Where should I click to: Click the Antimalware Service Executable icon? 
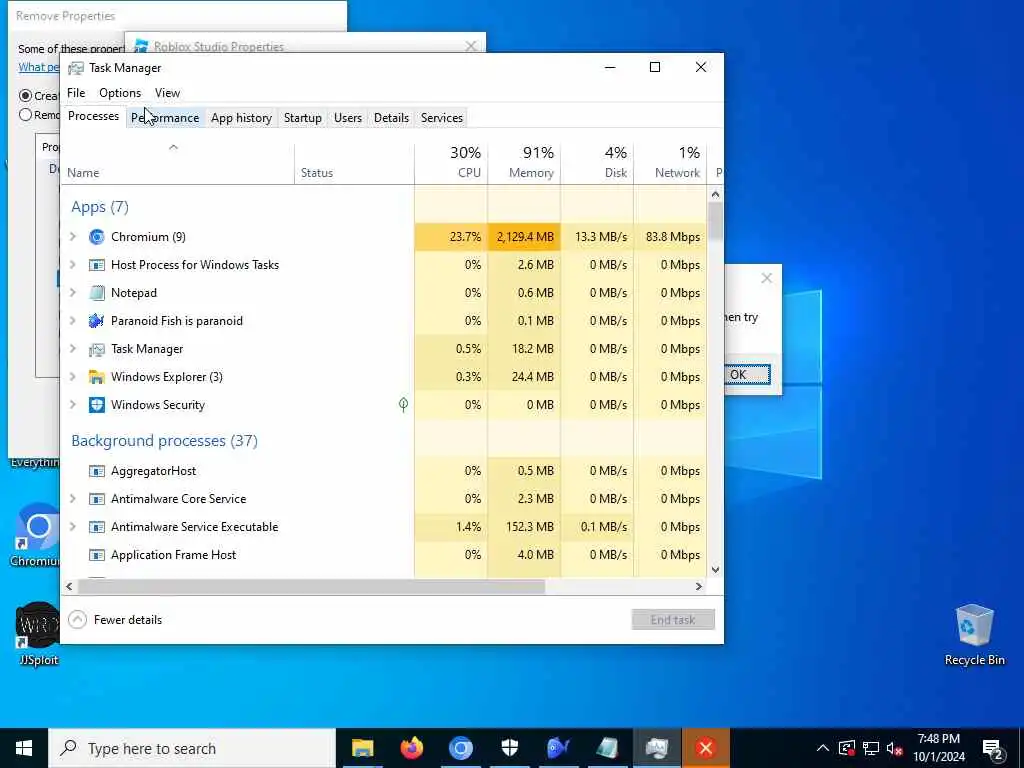pos(97,527)
